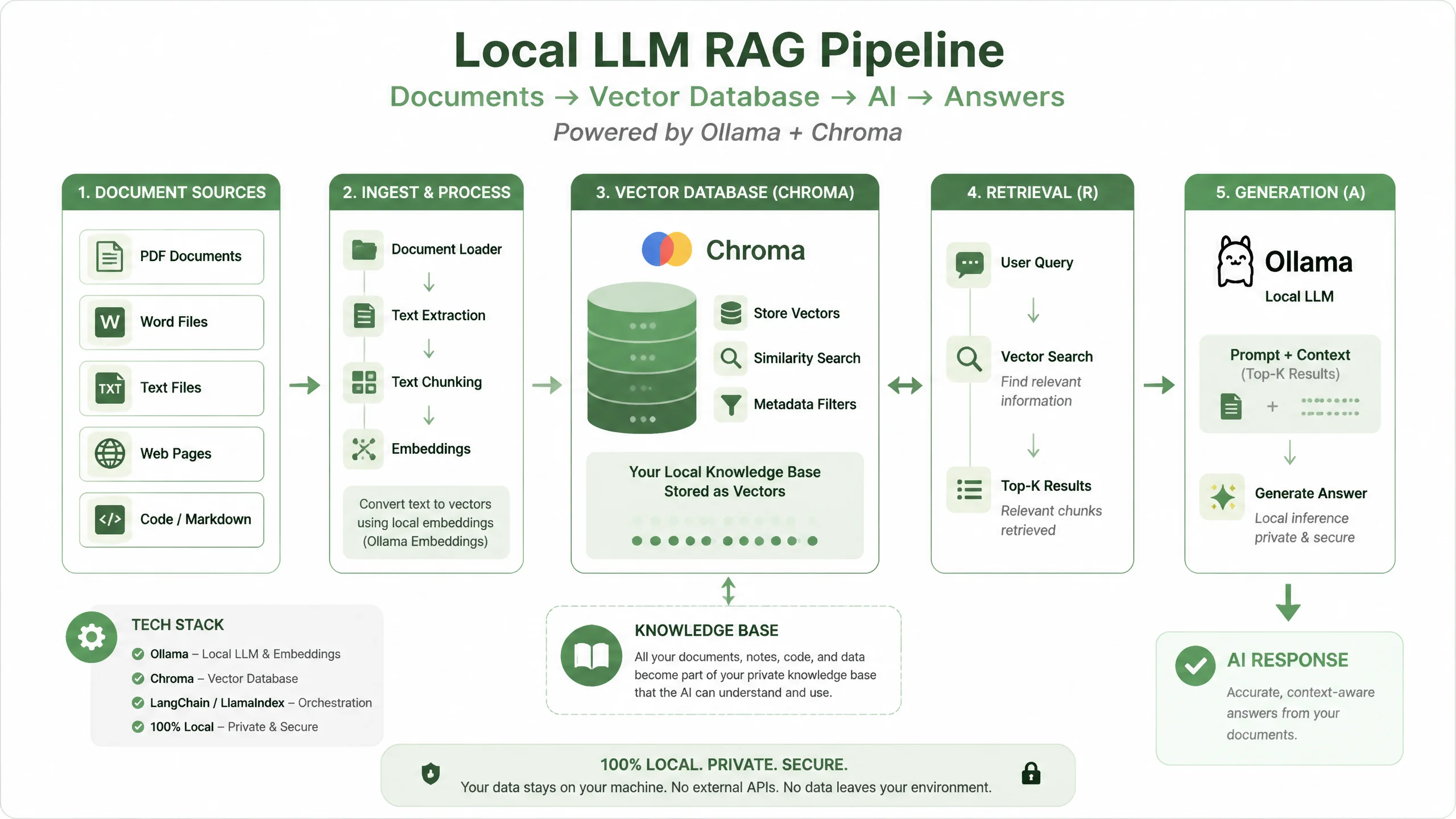Click the Code / Markdown brackets icon
The height and width of the screenshot is (819, 1456).
tap(110, 519)
